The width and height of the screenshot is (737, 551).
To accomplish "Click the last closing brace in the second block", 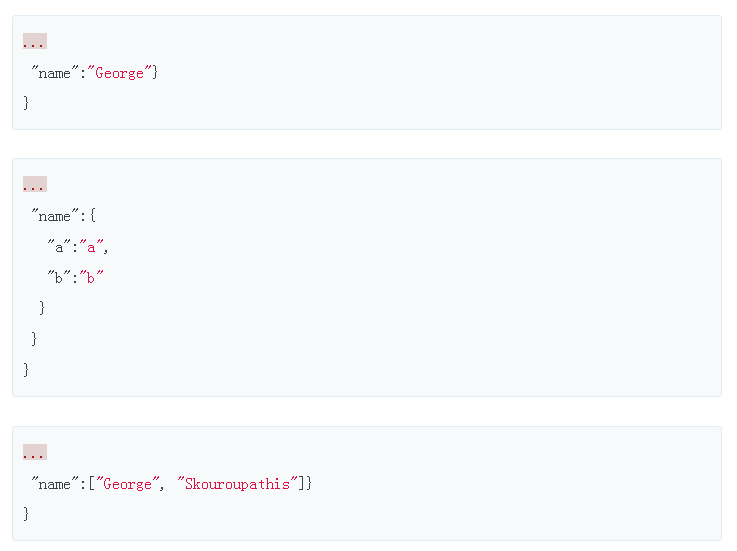I will 26,369.
